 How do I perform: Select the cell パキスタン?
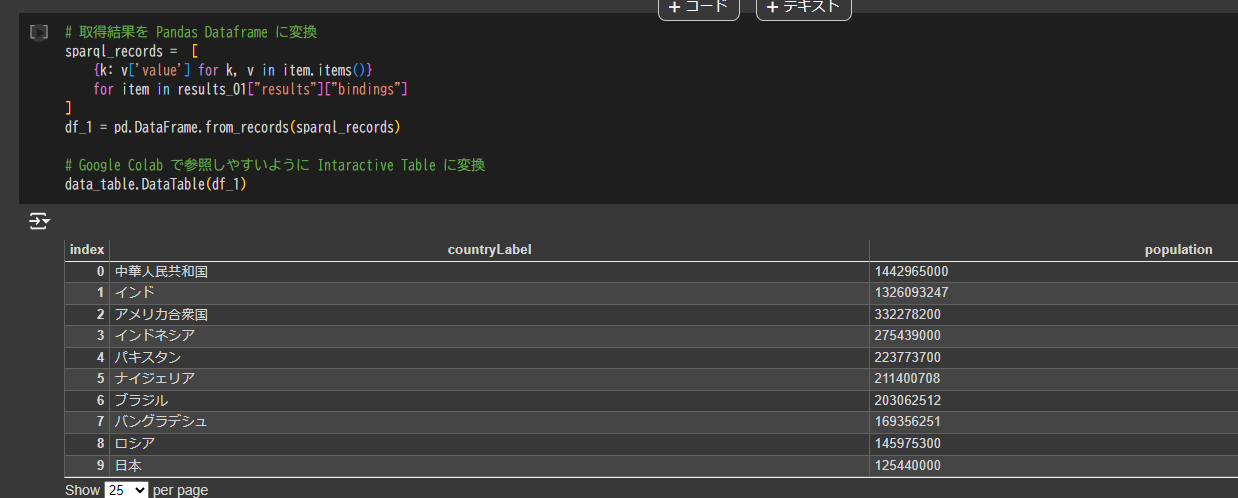coord(489,357)
